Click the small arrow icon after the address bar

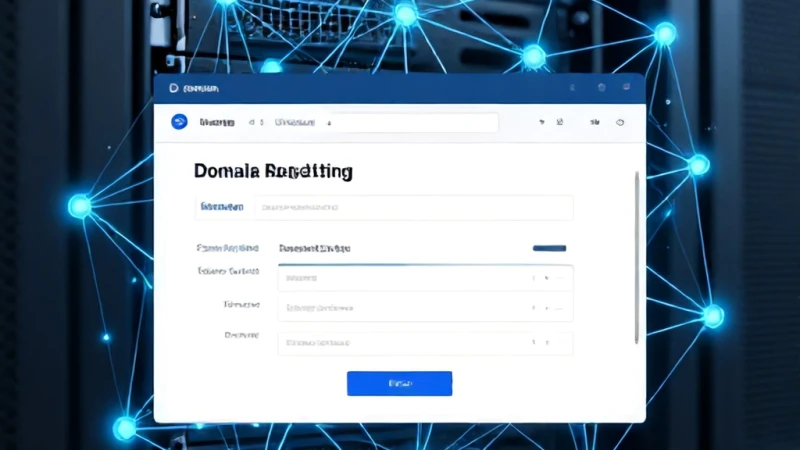point(542,122)
